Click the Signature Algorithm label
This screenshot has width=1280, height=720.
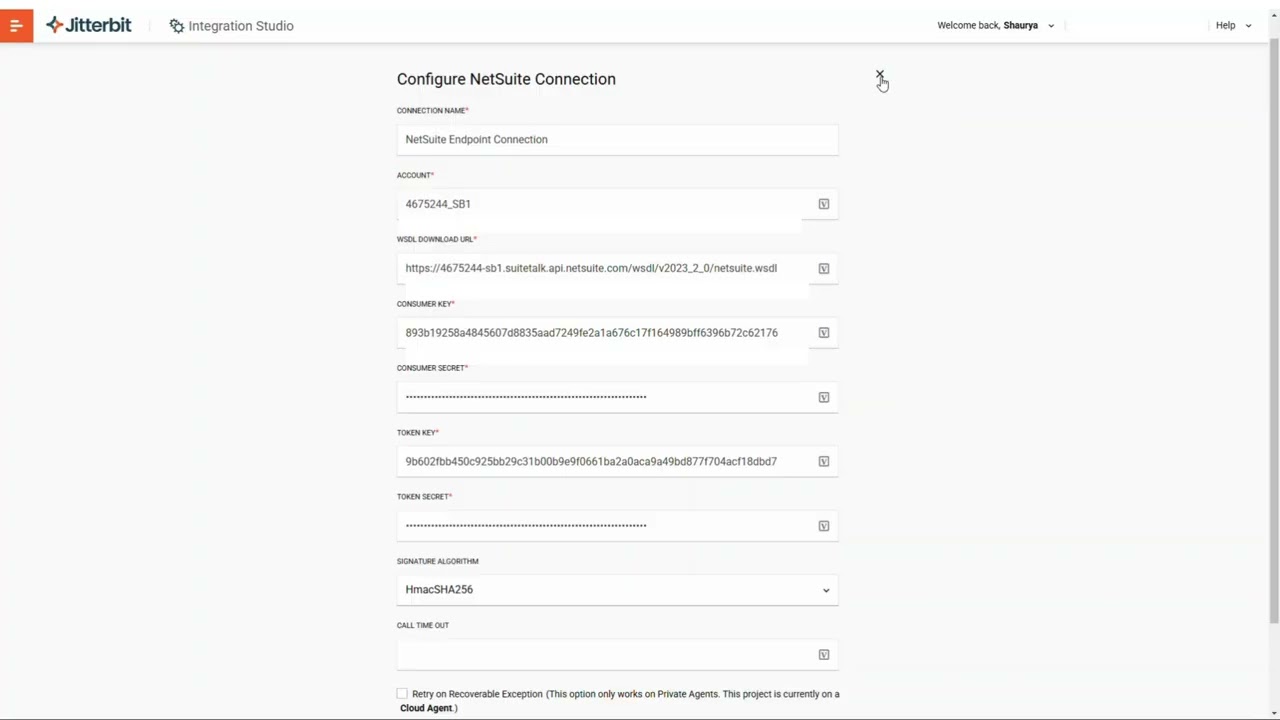pos(437,561)
